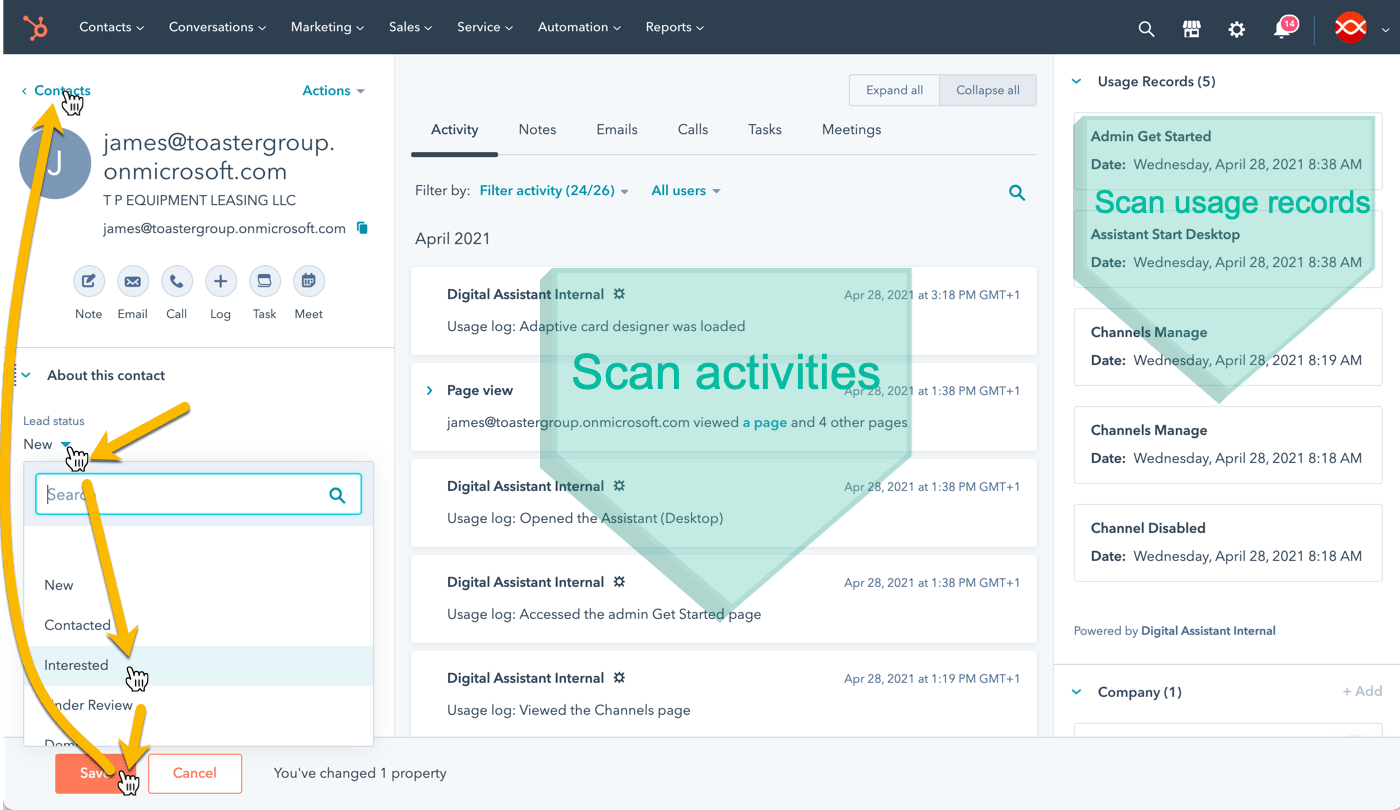Select Contacted lead status option
1400x810 pixels.
(x=199, y=625)
